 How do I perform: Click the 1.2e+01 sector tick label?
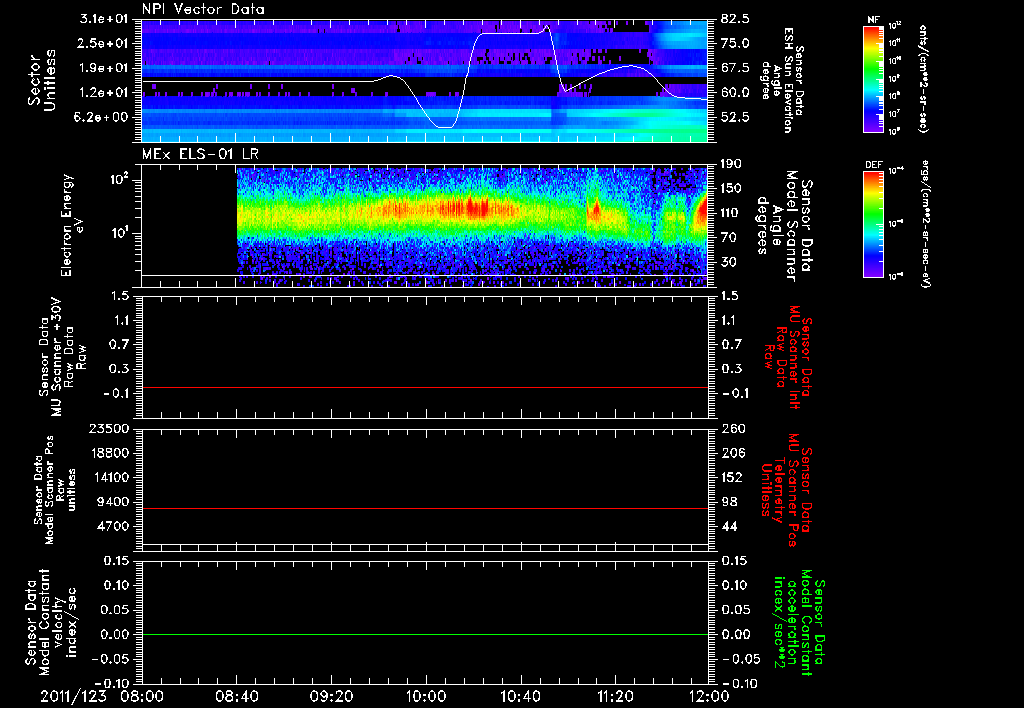point(104,93)
